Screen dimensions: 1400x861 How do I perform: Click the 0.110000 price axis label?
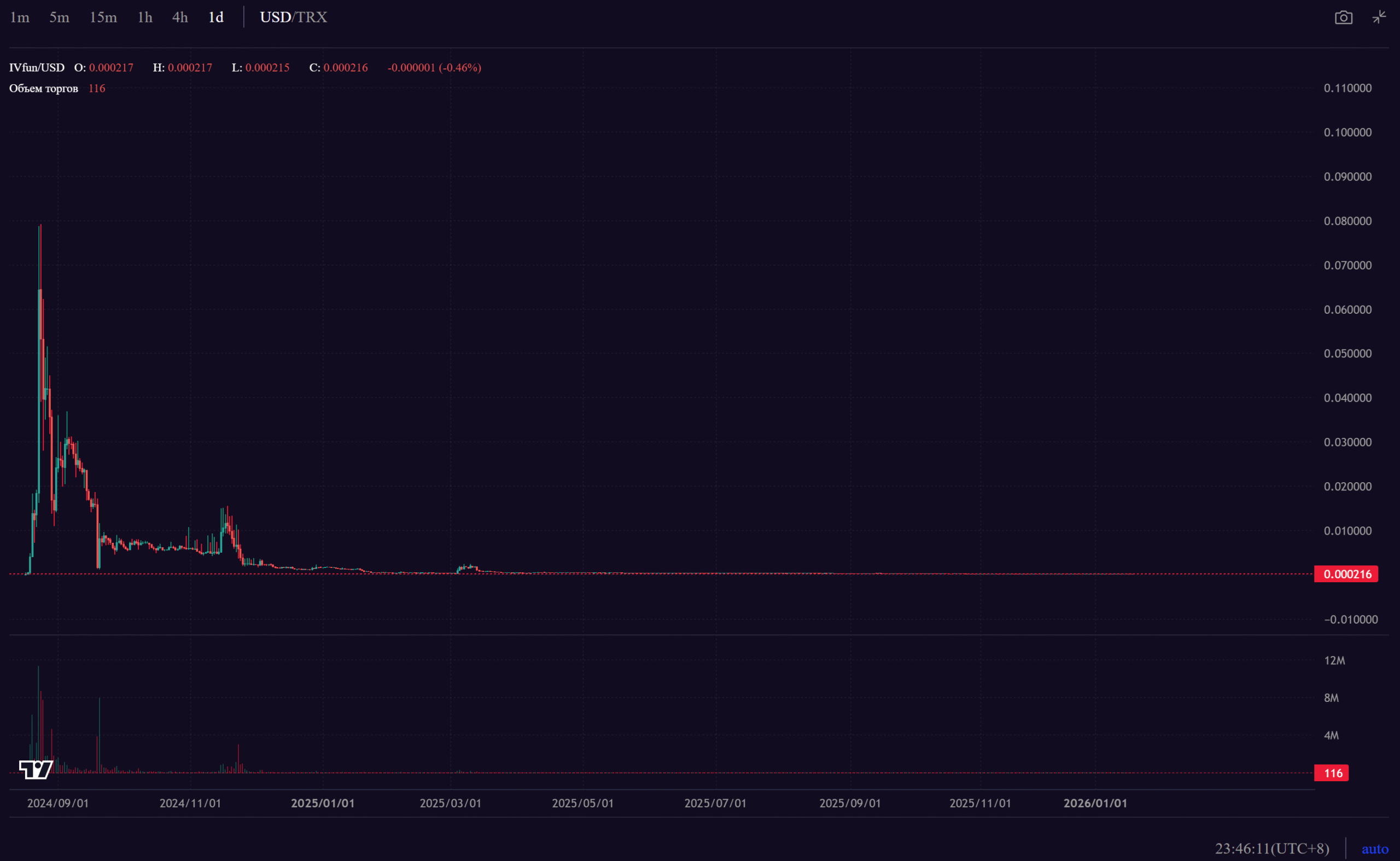1347,88
